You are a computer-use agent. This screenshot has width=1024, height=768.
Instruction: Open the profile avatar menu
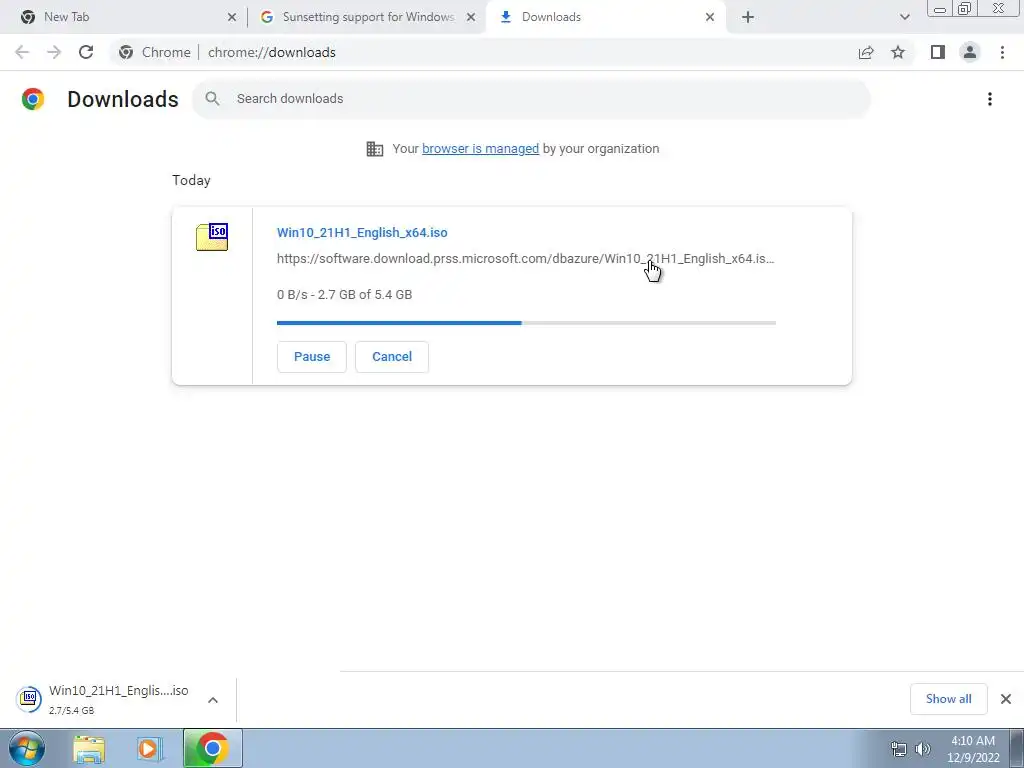point(970,52)
